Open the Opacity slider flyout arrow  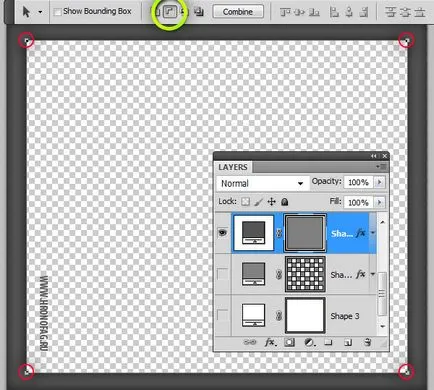379,182
